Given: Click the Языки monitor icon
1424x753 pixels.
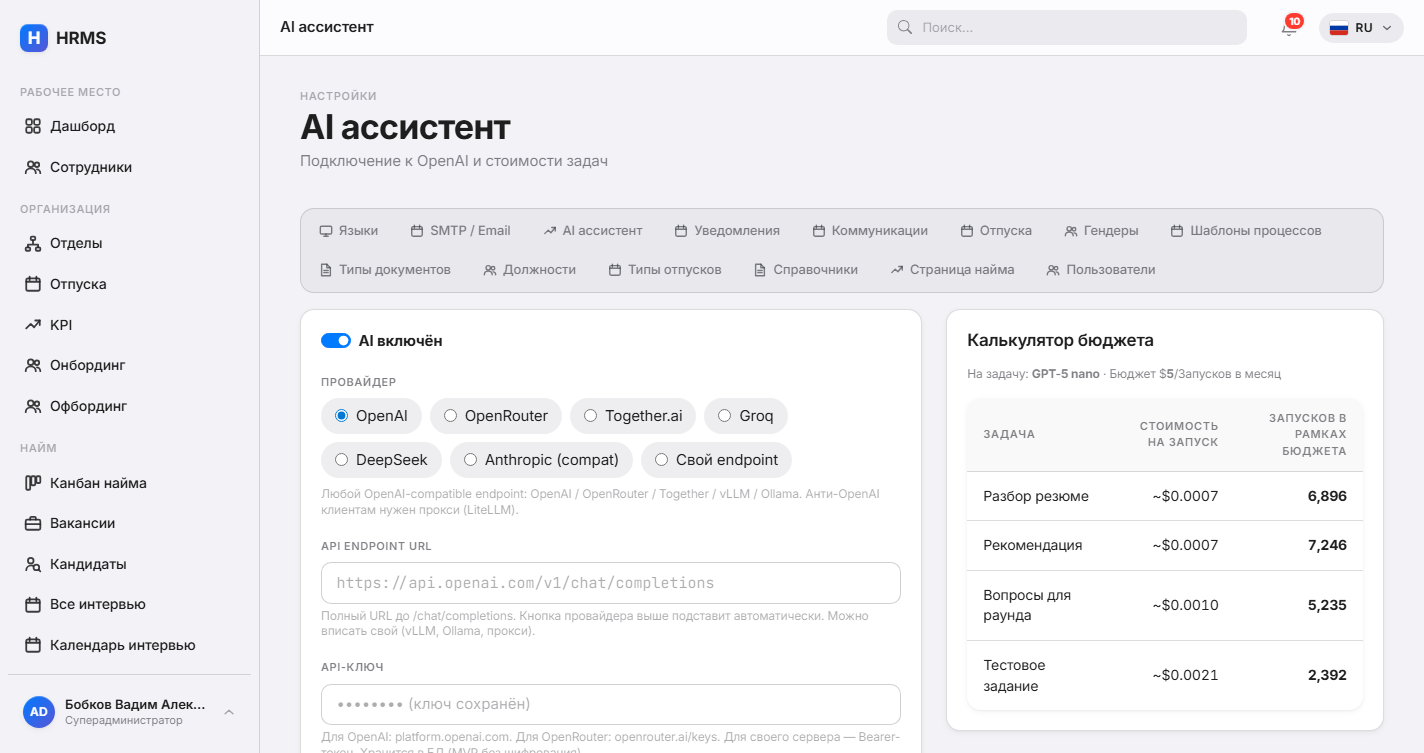Looking at the screenshot, I should pyautogui.click(x=326, y=231).
